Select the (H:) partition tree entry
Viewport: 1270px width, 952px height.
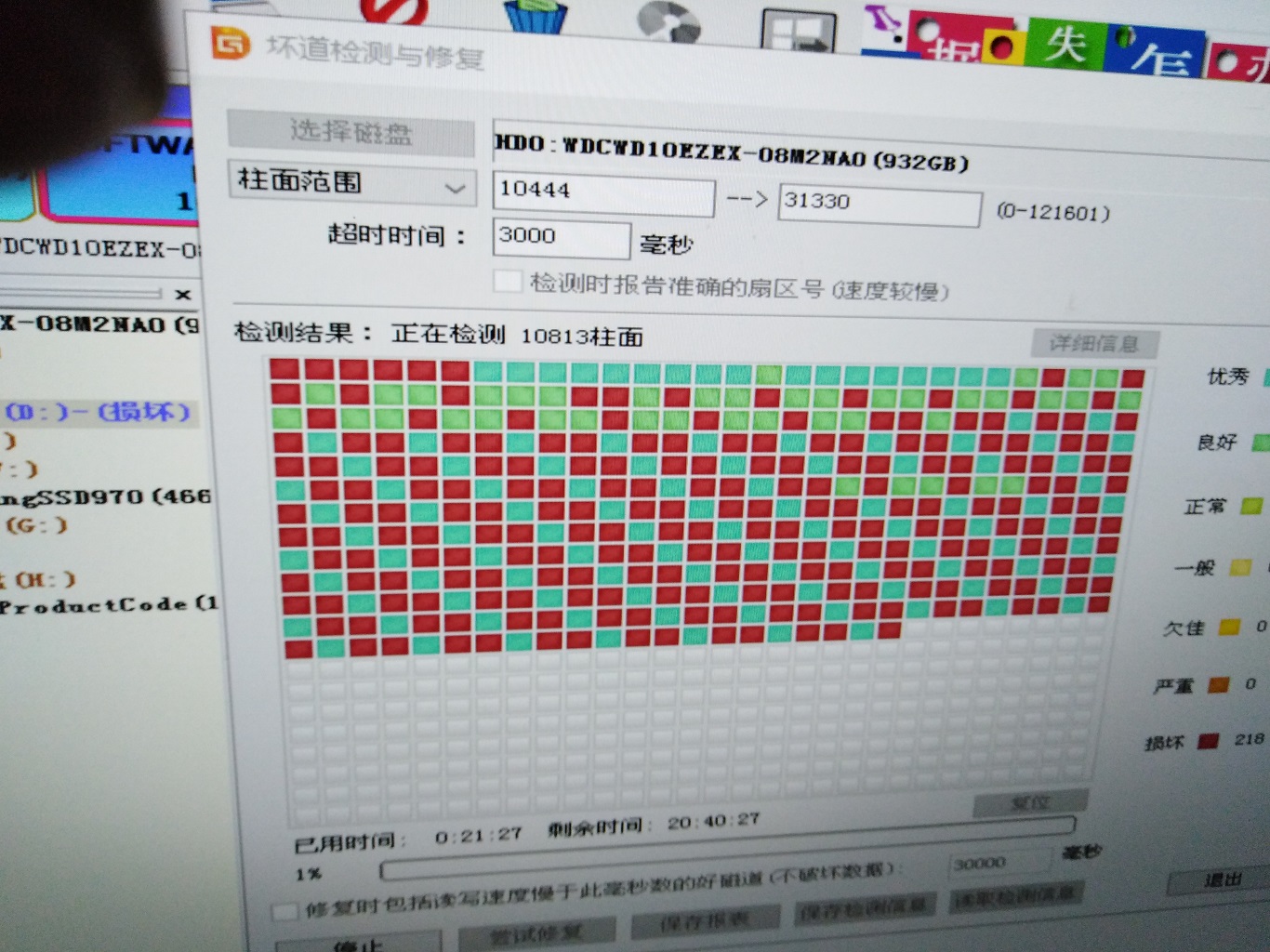coord(37,580)
